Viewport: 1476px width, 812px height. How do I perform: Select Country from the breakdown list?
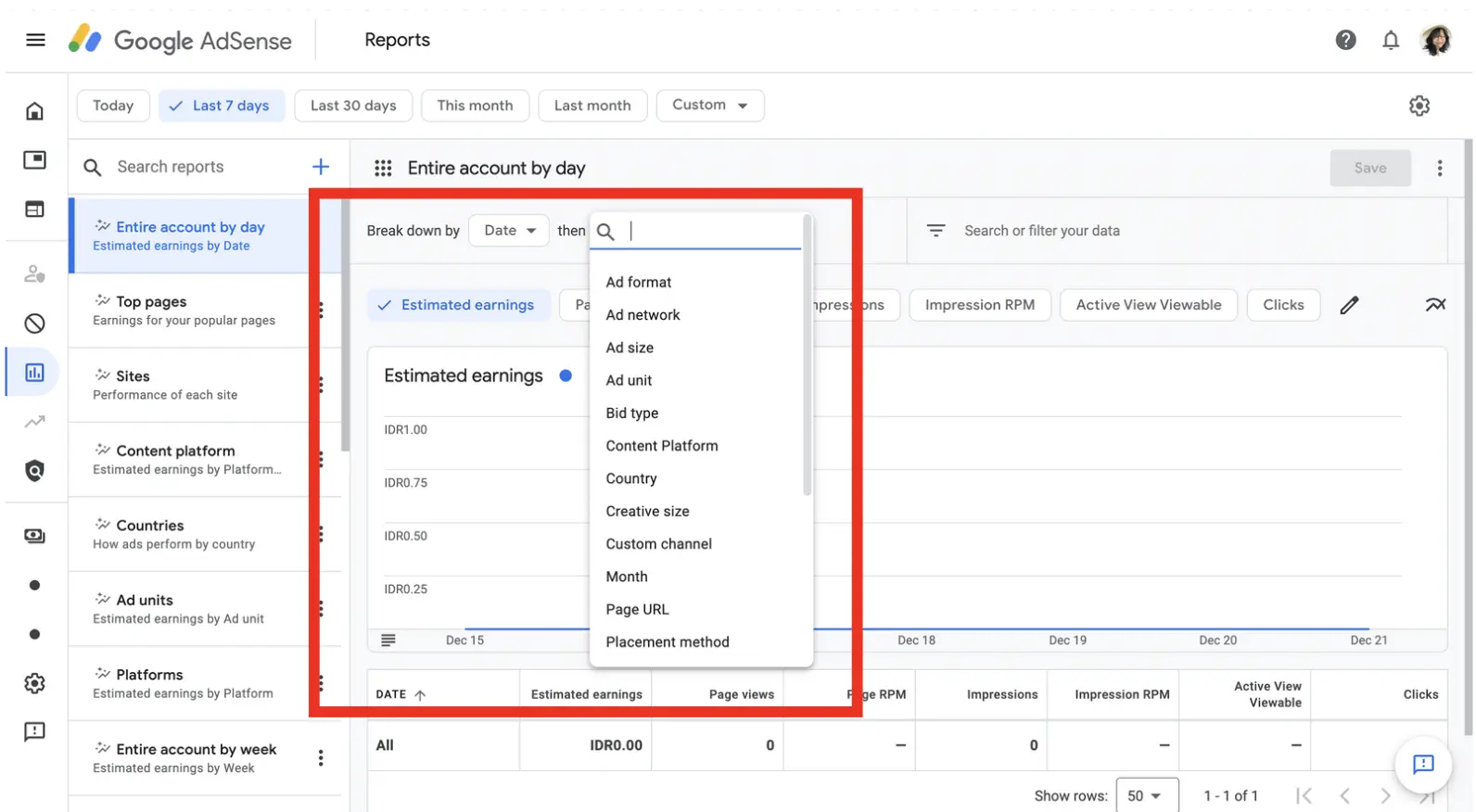[631, 478]
